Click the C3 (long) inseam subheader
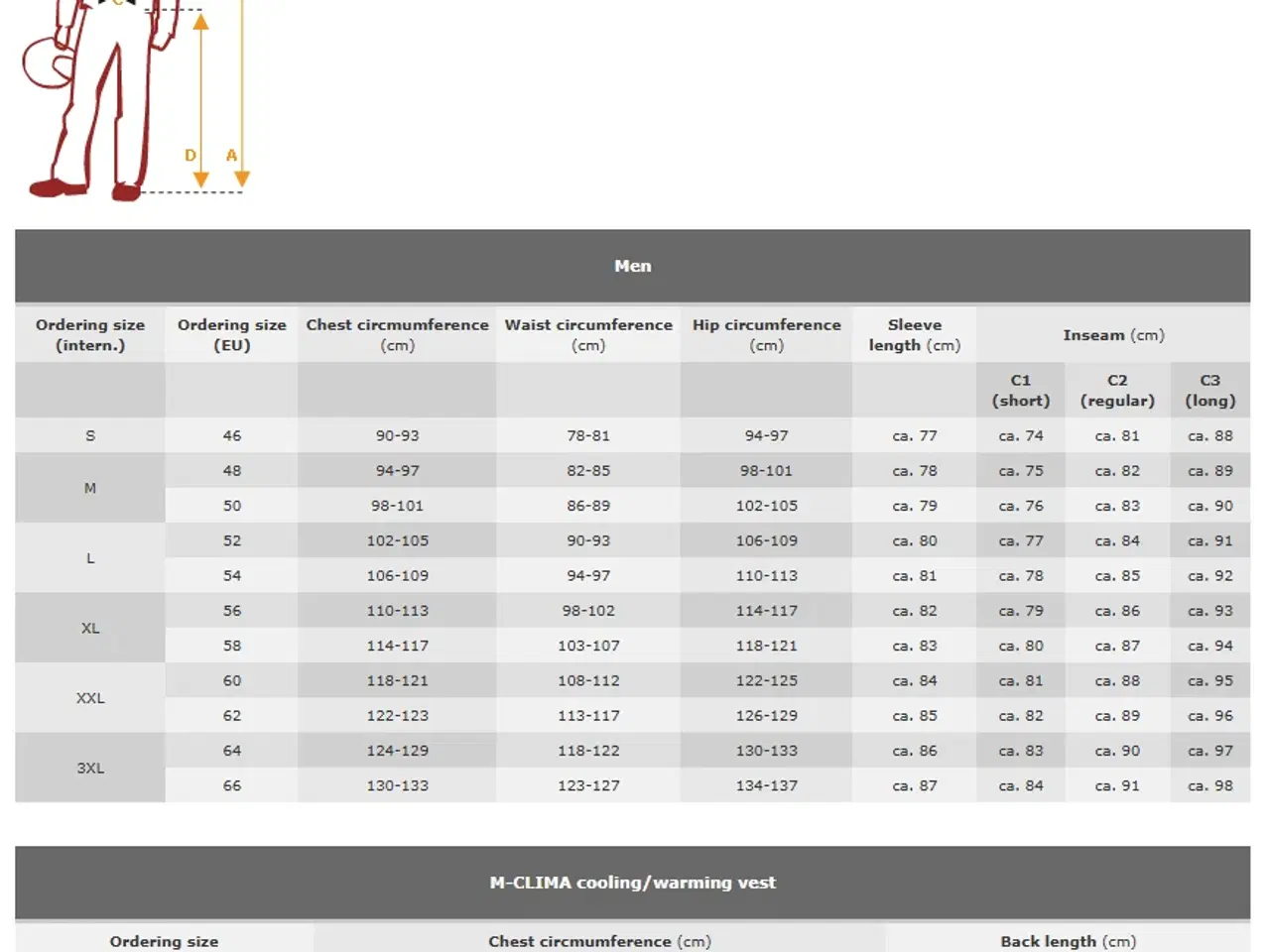 pos(1209,391)
